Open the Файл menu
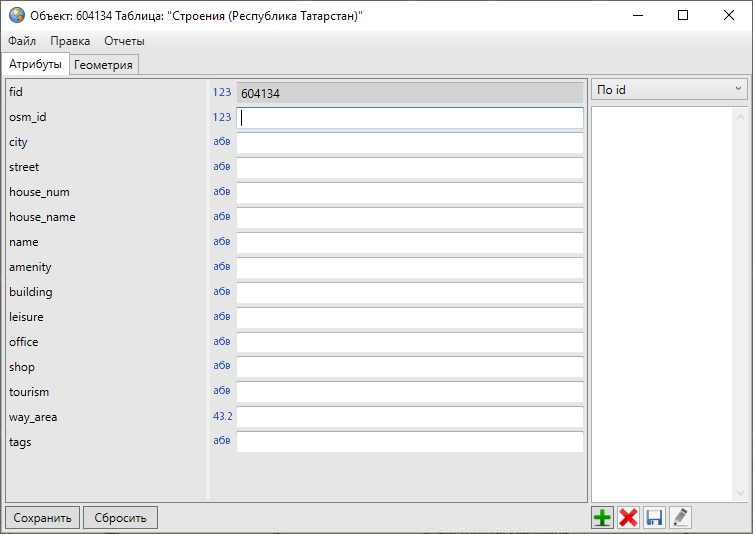 coord(22,41)
